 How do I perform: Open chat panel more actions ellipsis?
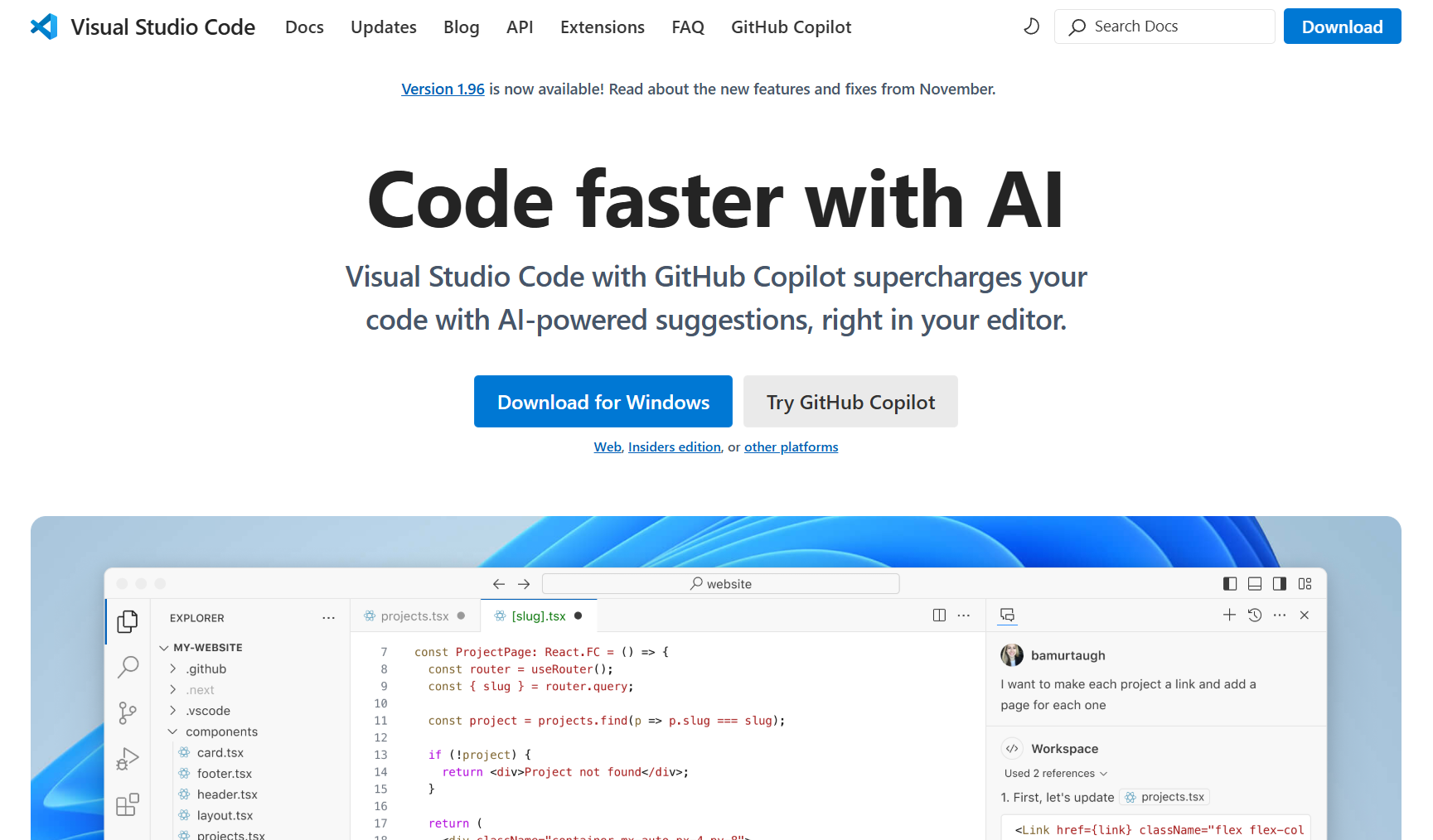click(x=1280, y=615)
